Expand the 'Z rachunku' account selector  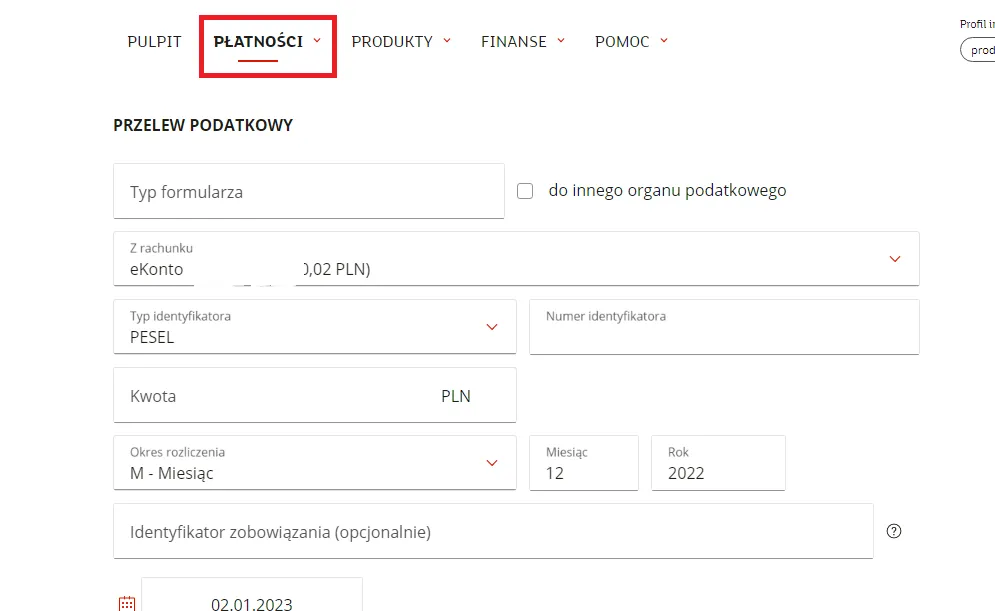point(895,258)
